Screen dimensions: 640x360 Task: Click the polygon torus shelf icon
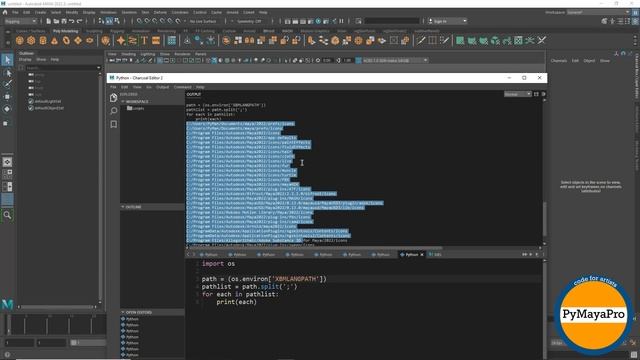66,40
